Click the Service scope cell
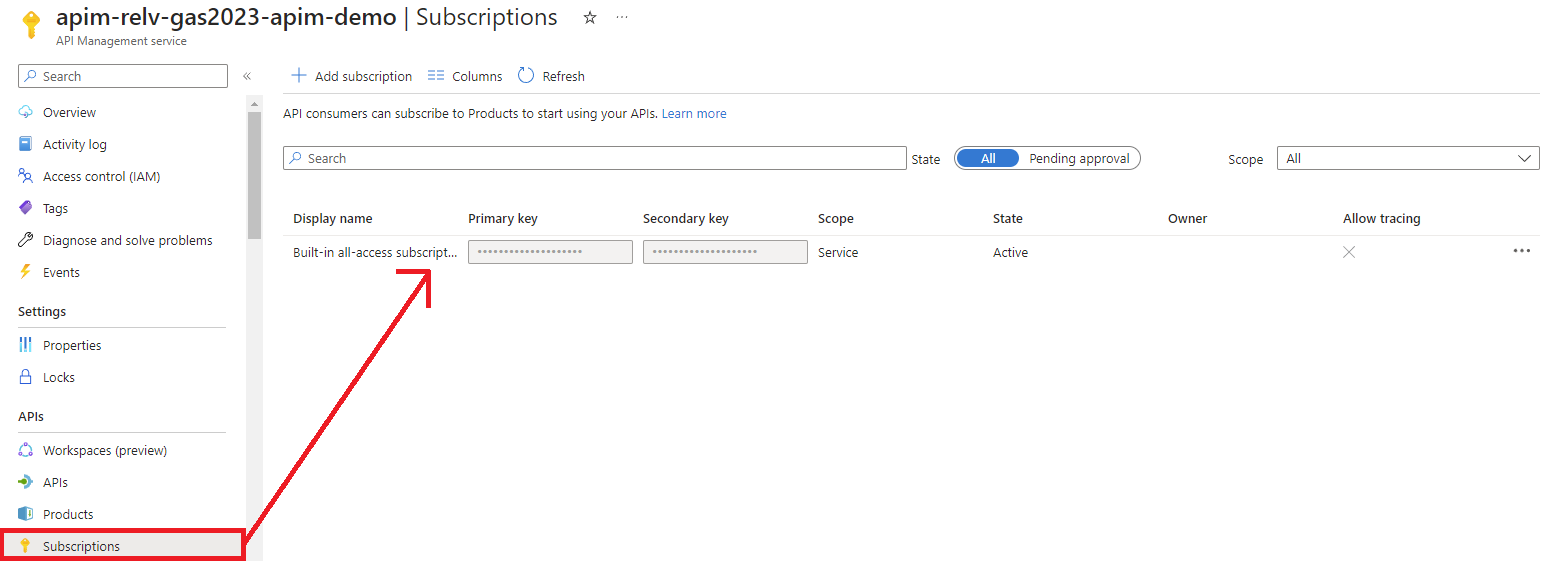 [838, 252]
